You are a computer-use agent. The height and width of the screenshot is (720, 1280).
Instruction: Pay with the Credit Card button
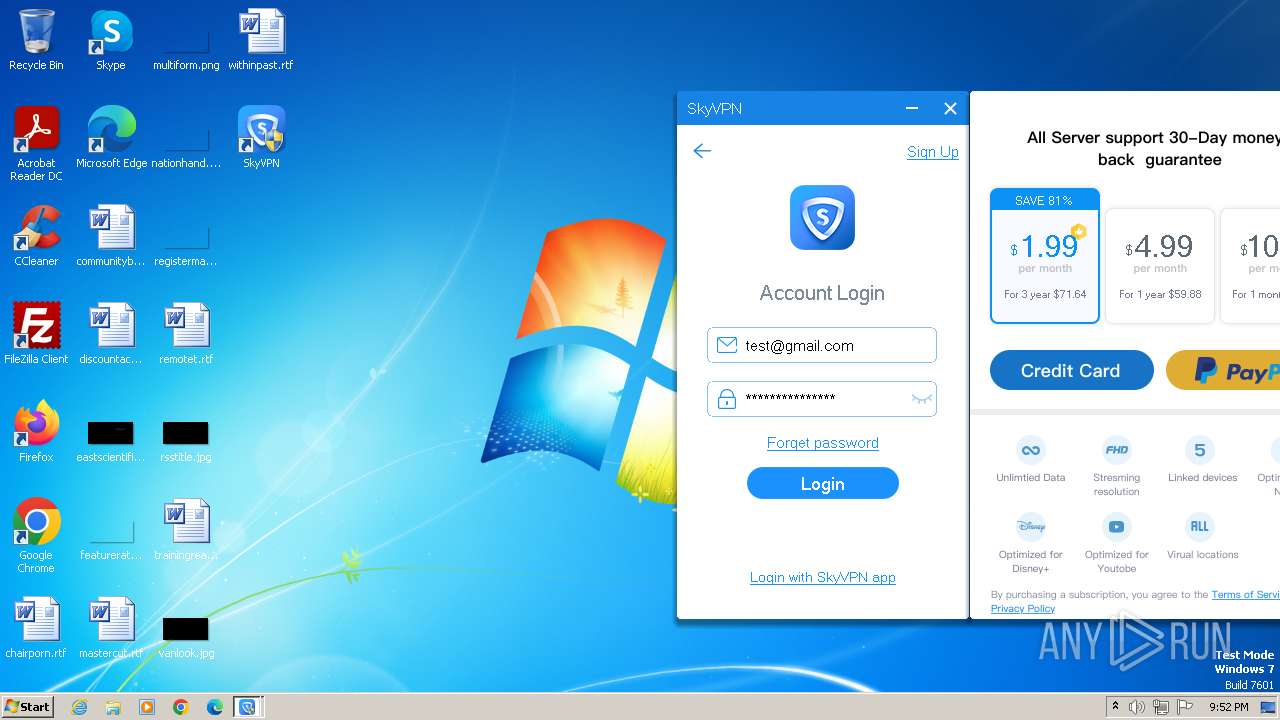(1071, 370)
